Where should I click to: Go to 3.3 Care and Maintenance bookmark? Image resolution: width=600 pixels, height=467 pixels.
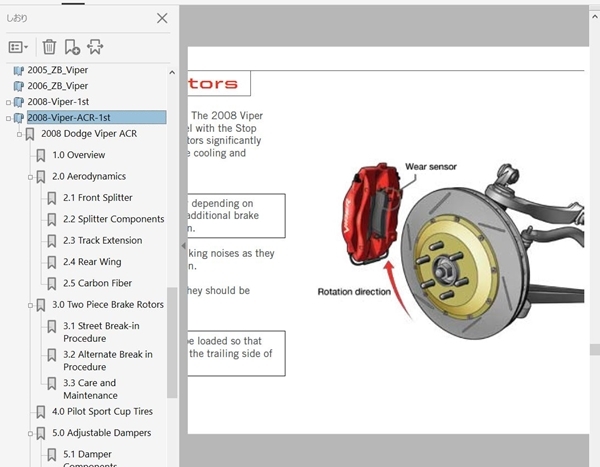point(90,389)
